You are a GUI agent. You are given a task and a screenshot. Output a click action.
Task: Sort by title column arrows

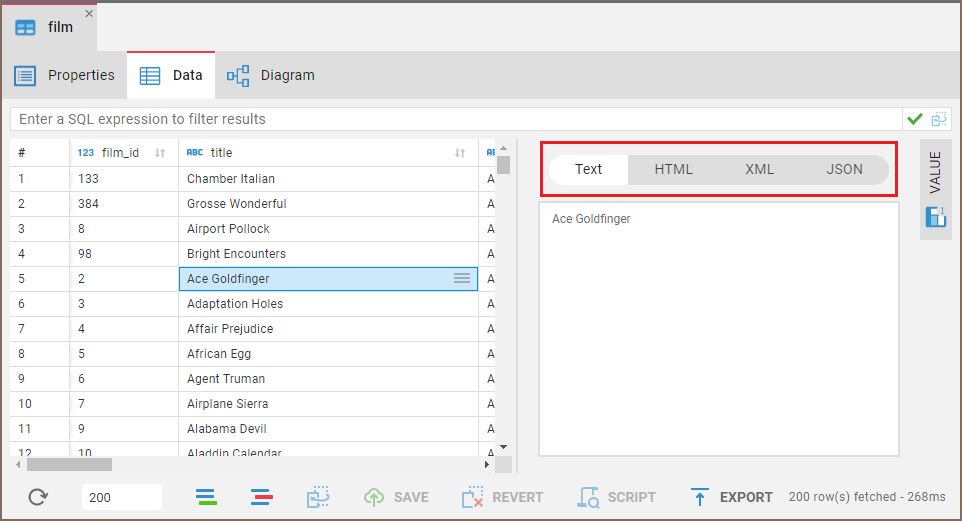coord(460,153)
